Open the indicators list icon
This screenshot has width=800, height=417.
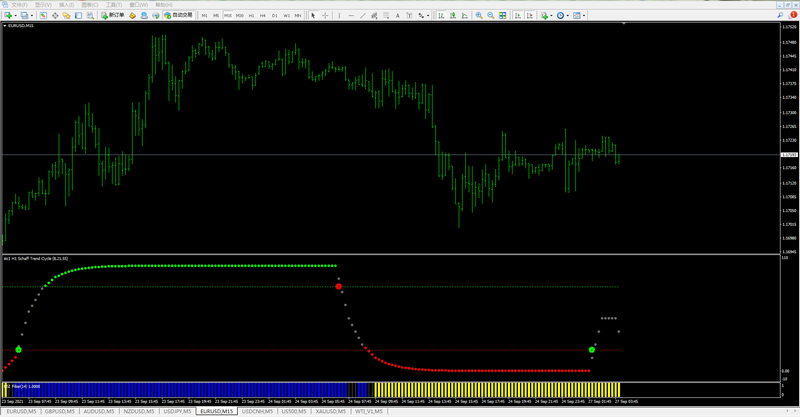click(x=544, y=16)
